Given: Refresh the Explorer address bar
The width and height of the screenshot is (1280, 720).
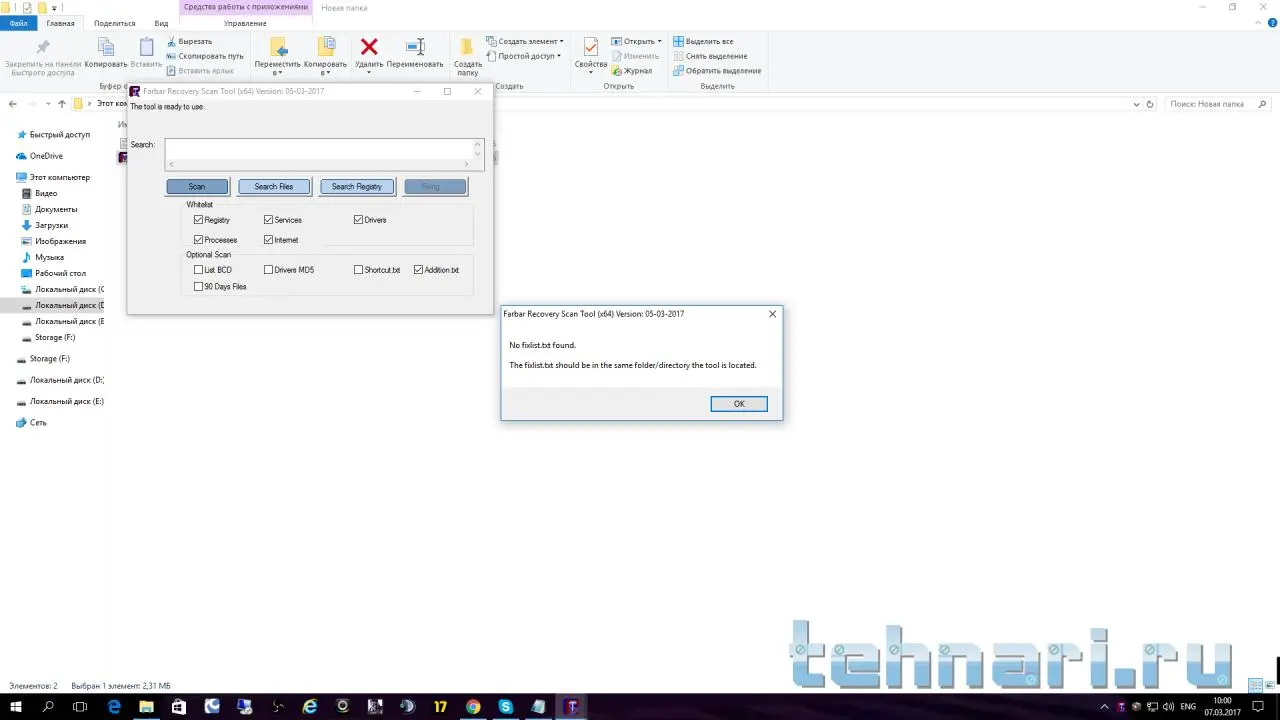Looking at the screenshot, I should point(1150,104).
